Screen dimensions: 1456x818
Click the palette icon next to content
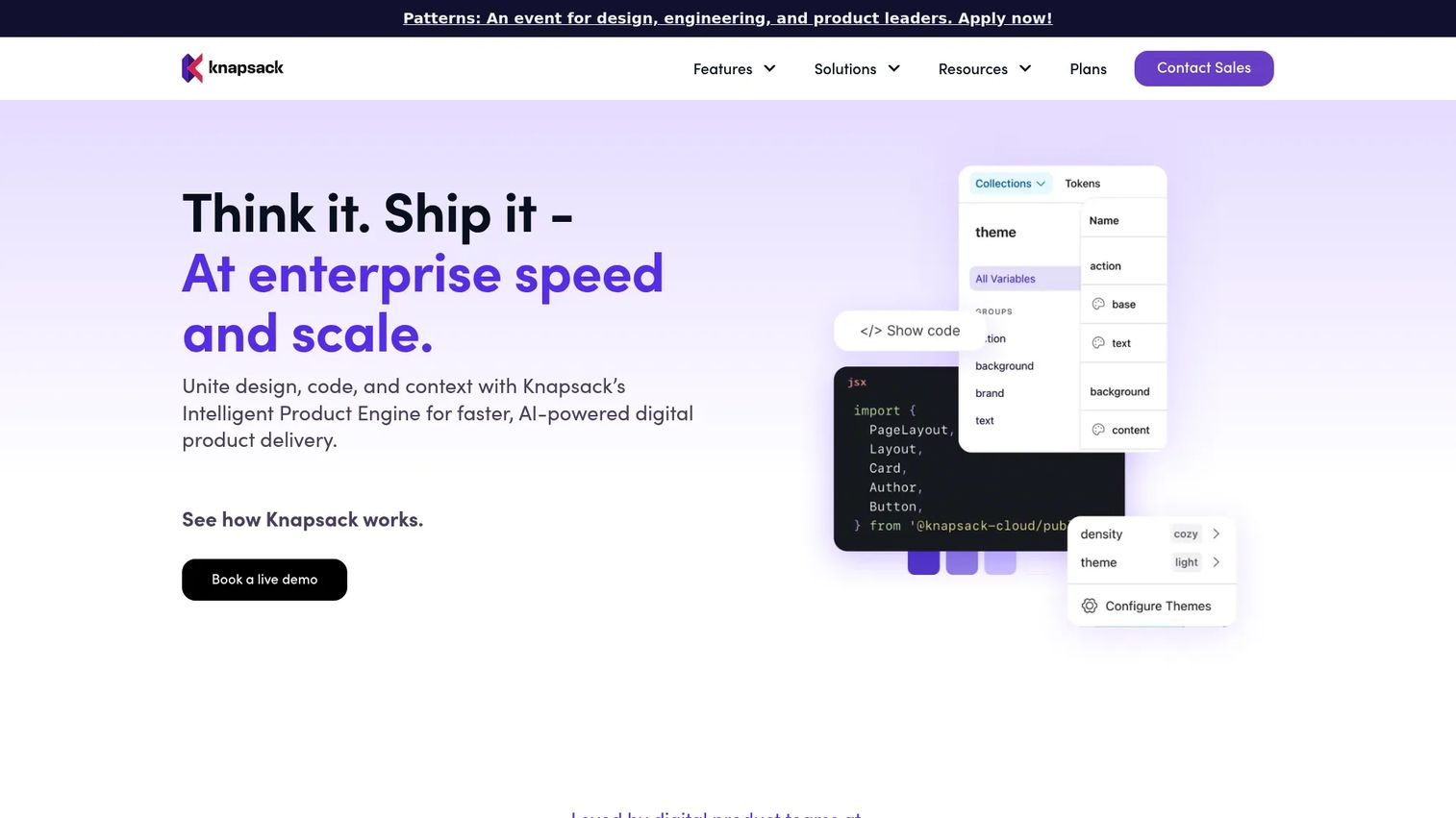(1098, 430)
